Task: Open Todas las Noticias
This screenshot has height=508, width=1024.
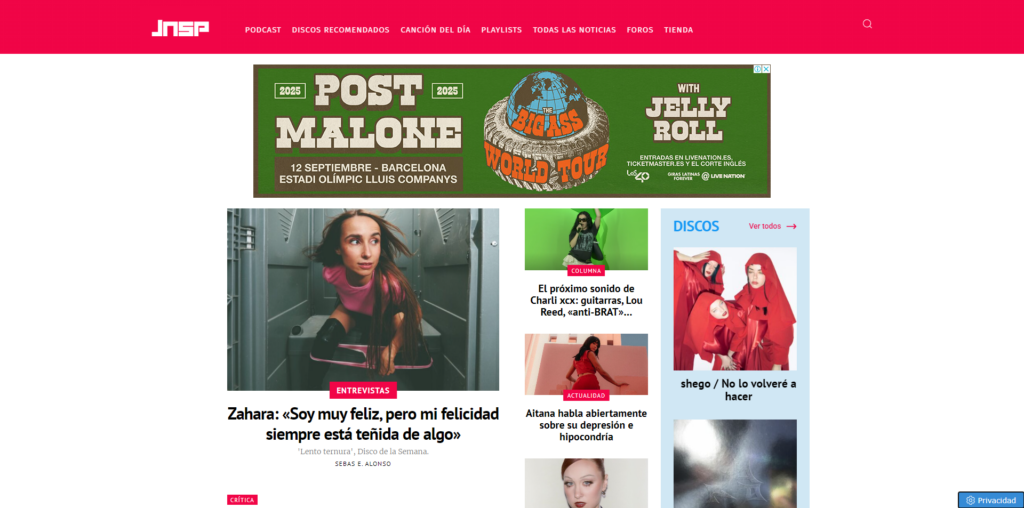Action: point(574,30)
